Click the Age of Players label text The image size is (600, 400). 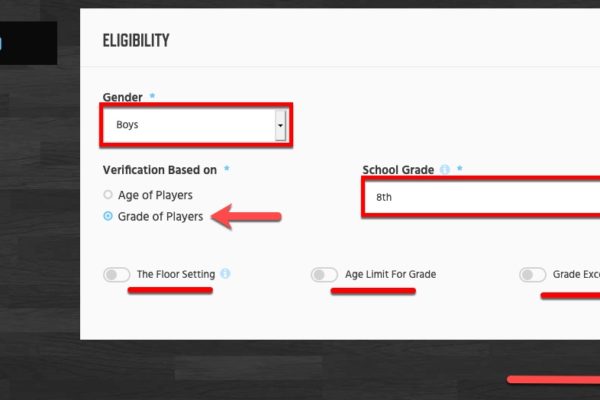[x=155, y=195]
